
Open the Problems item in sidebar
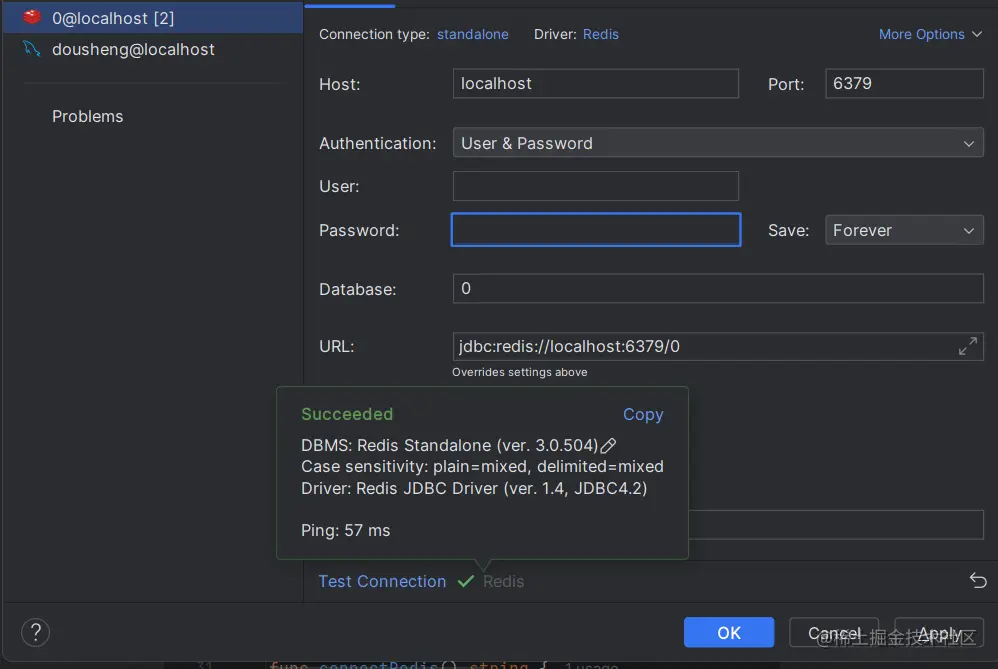tap(88, 116)
